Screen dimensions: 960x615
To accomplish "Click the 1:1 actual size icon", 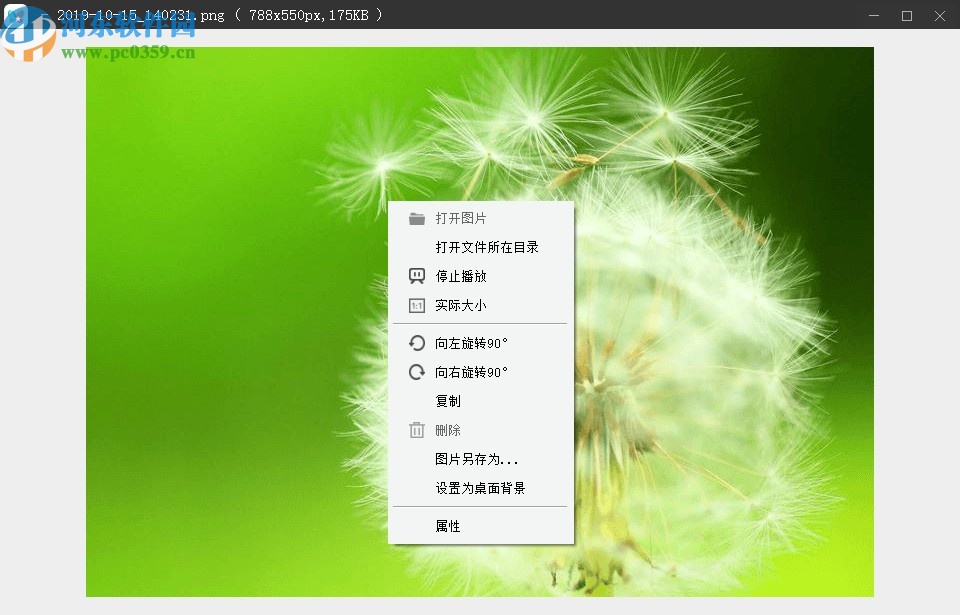I will coord(416,305).
